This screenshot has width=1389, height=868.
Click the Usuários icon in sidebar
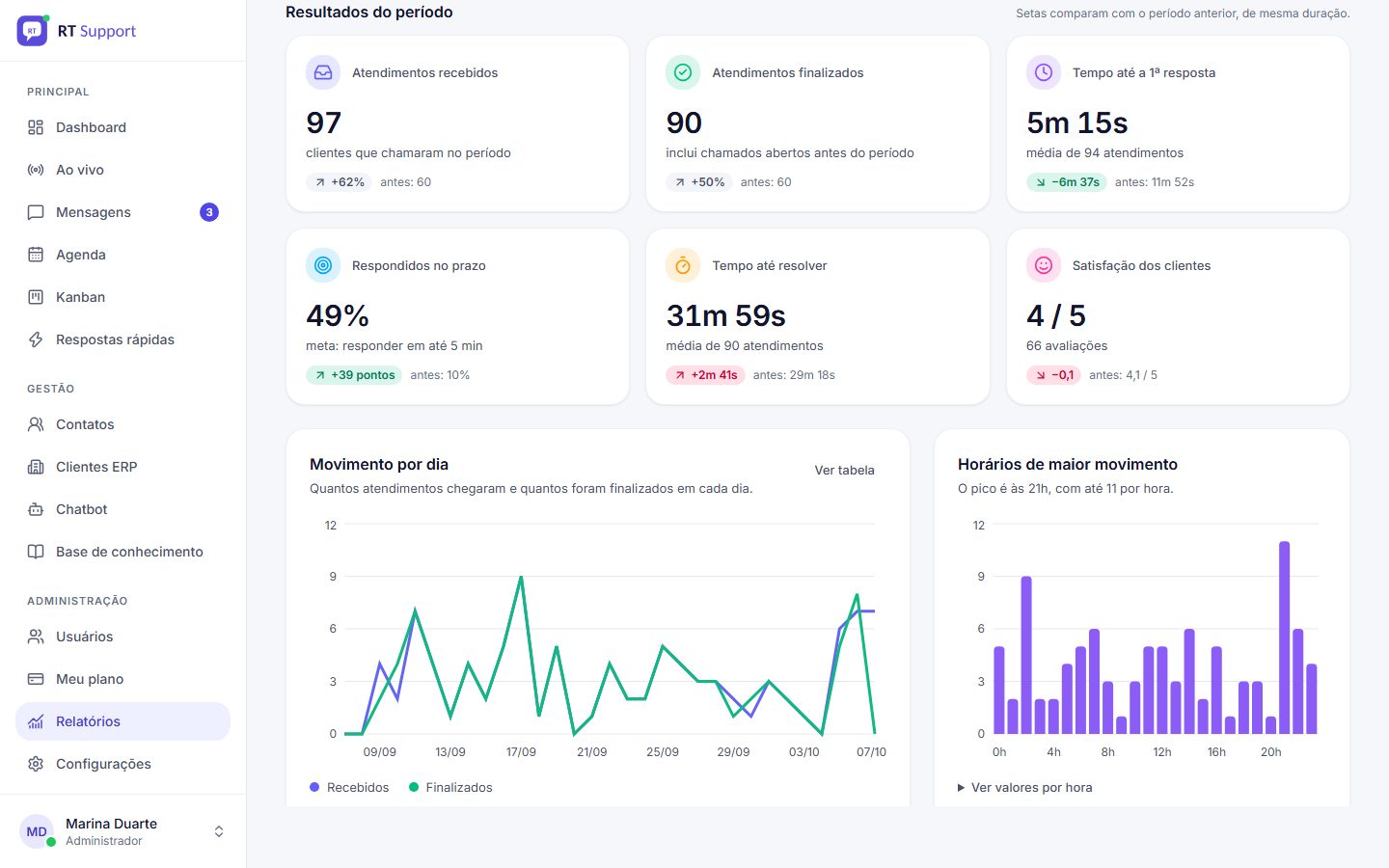point(36,637)
